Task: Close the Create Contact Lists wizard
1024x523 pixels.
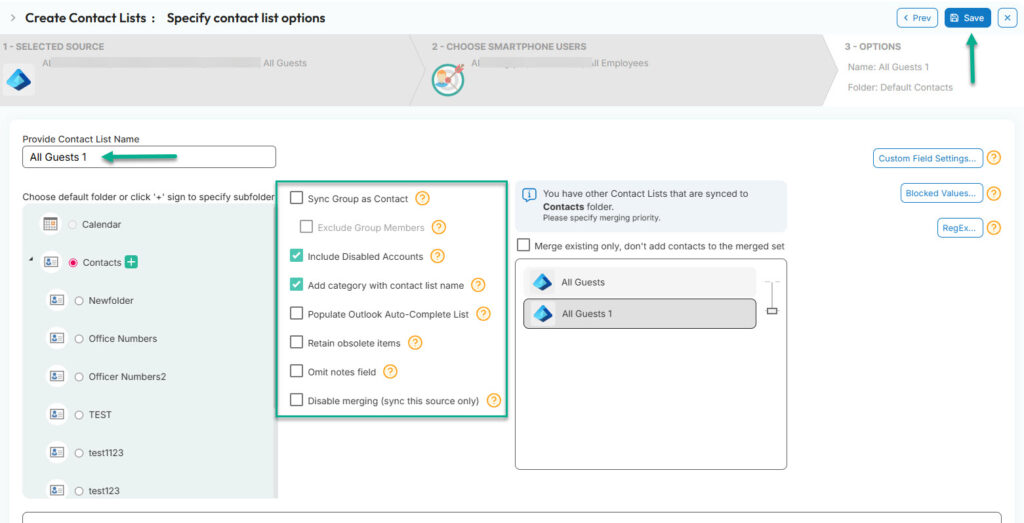Action: pos(1007,18)
